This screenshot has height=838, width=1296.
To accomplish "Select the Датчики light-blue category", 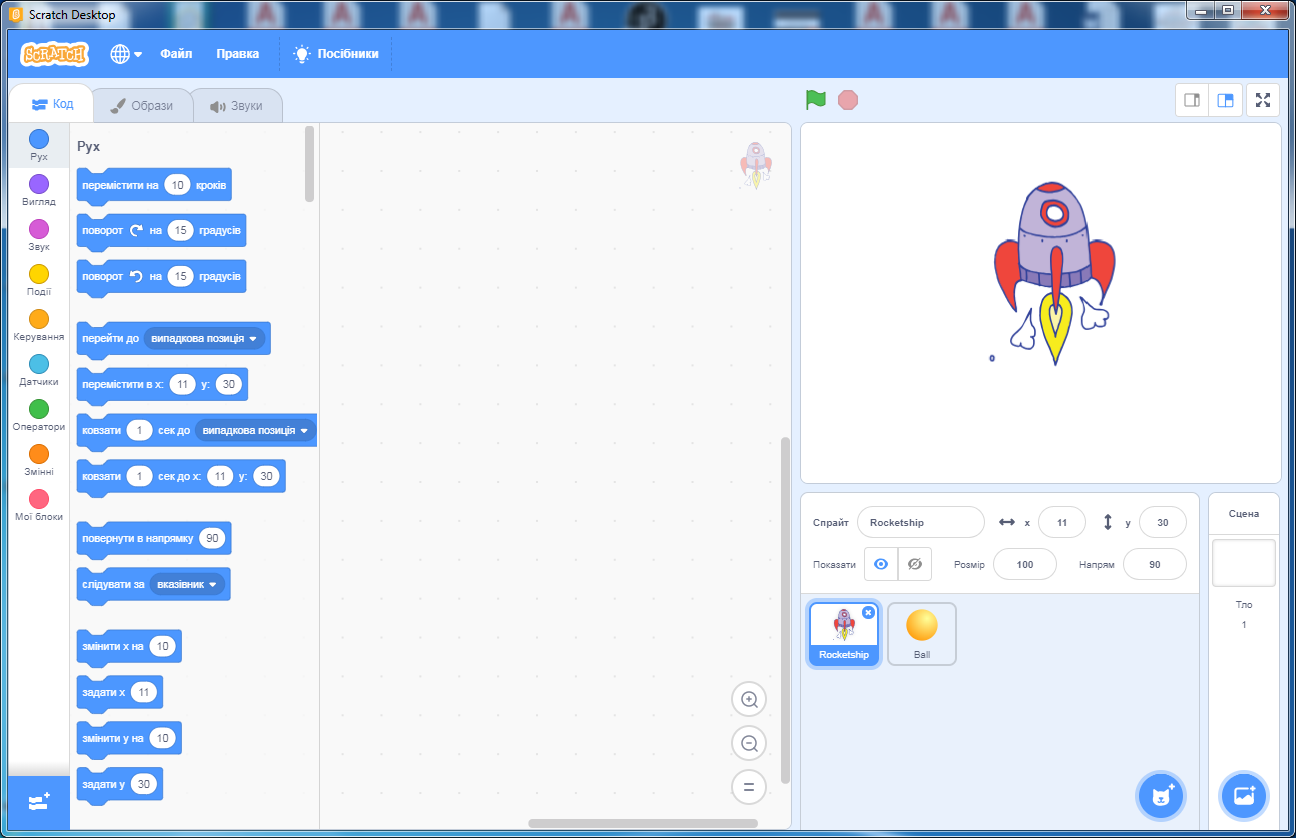I will click(39, 370).
